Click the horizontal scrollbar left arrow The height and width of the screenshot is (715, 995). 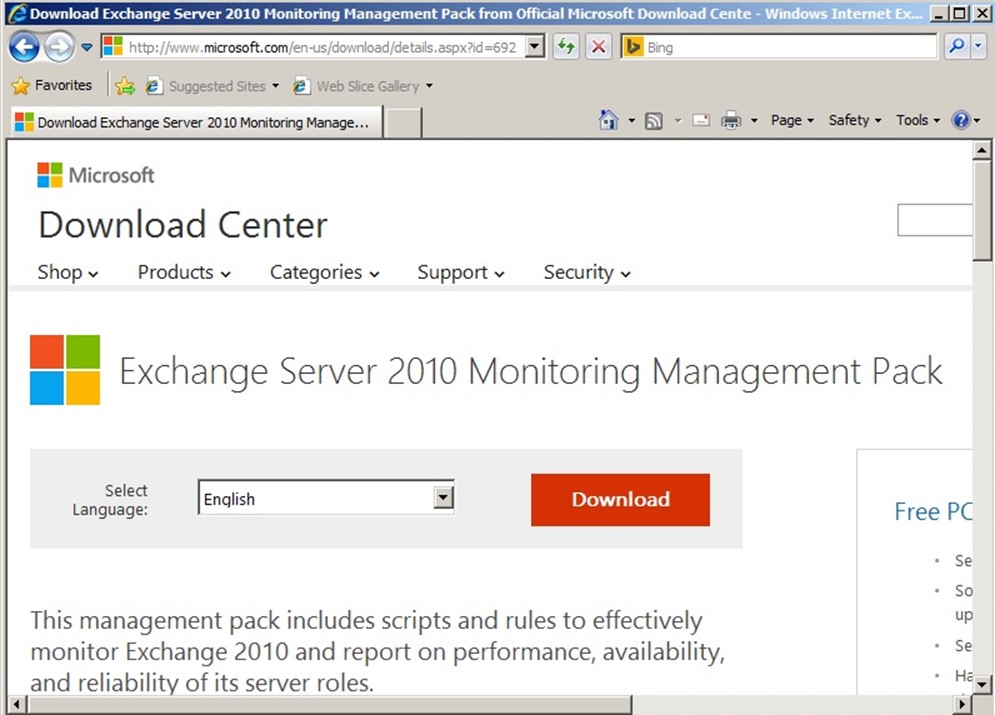tap(16, 704)
